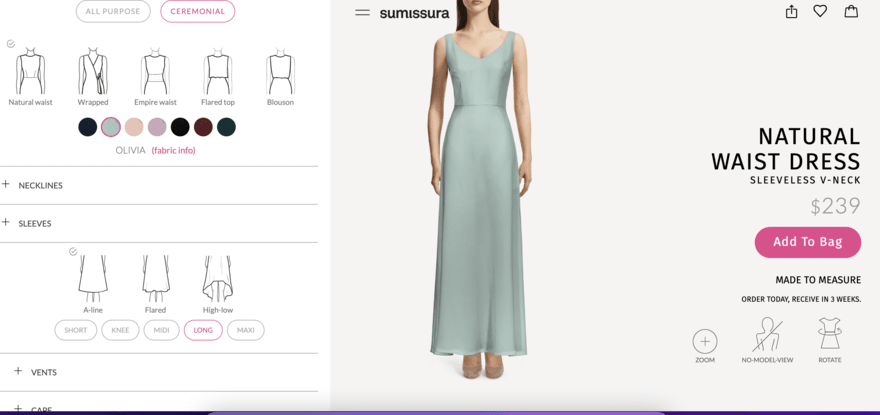This screenshot has width=880, height=415.
Task: Open the hamburger menu beside sumissura
Action: pyautogui.click(x=363, y=12)
